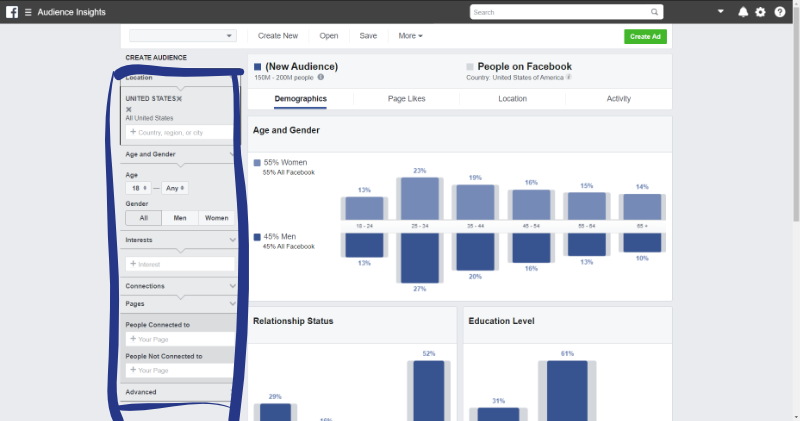Click the 45% Men legend swatch

[257, 237]
